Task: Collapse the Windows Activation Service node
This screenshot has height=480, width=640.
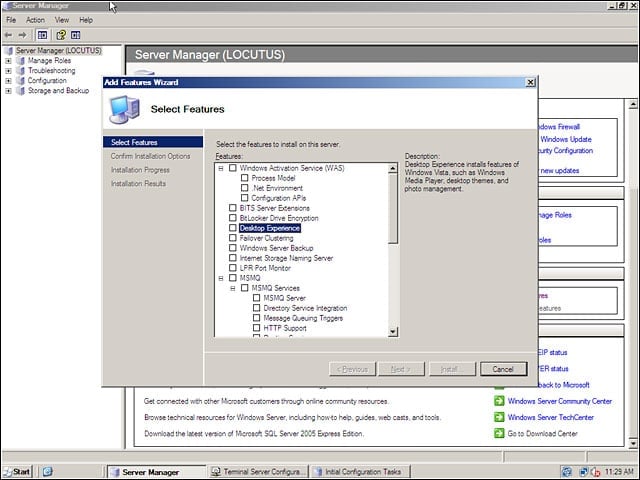Action: click(221, 168)
